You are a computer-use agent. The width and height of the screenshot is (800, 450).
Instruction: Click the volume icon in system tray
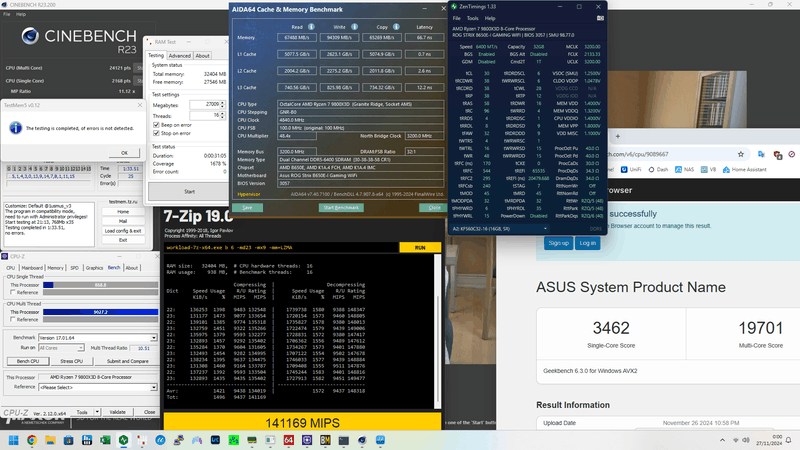[746, 440]
